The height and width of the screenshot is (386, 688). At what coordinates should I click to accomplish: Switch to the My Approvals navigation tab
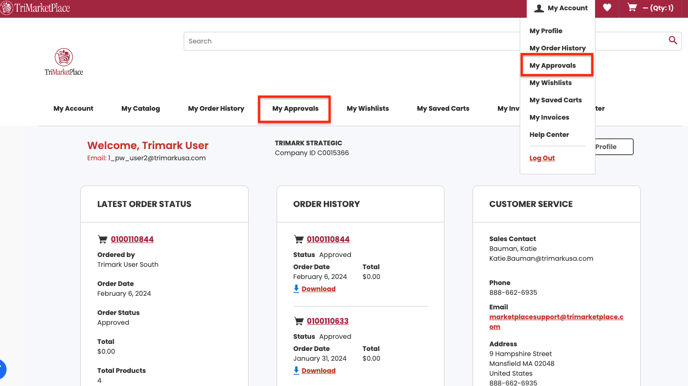click(x=295, y=108)
